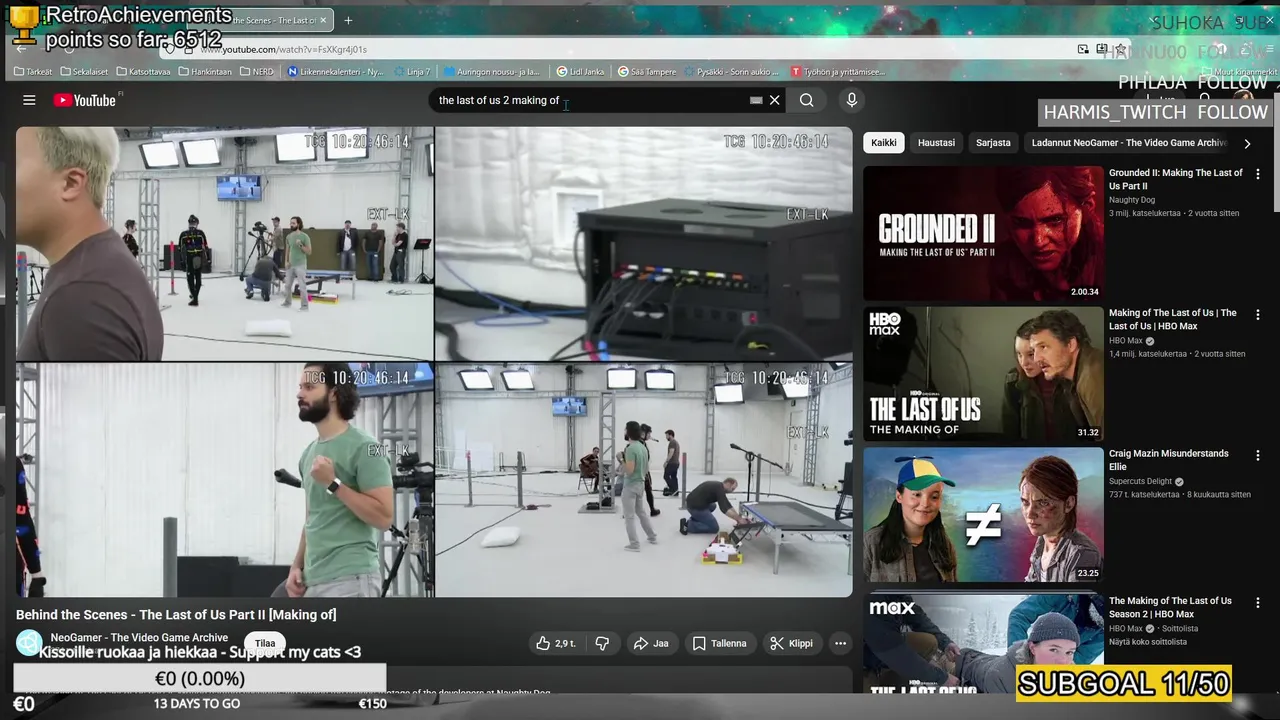Click the video title 'Behind the Scenes - The Last of Us Part II'
The image size is (1280, 720).
coord(176,615)
